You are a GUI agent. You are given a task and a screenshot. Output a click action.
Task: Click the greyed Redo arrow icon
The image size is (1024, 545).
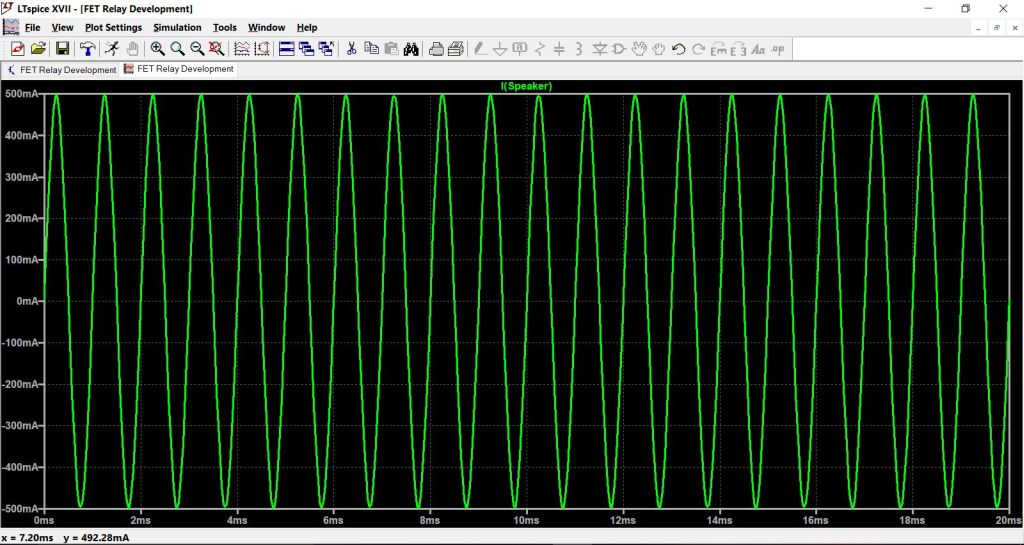[x=698, y=49]
